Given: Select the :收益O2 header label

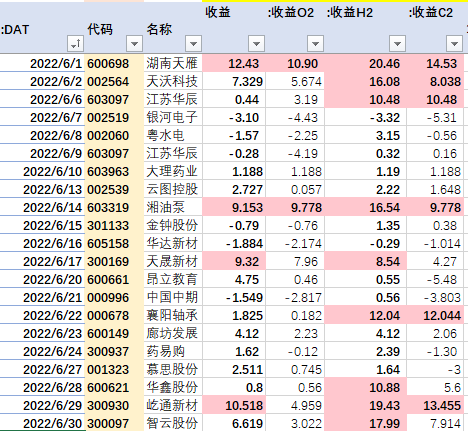Looking at the screenshot, I should pyautogui.click(x=291, y=13).
